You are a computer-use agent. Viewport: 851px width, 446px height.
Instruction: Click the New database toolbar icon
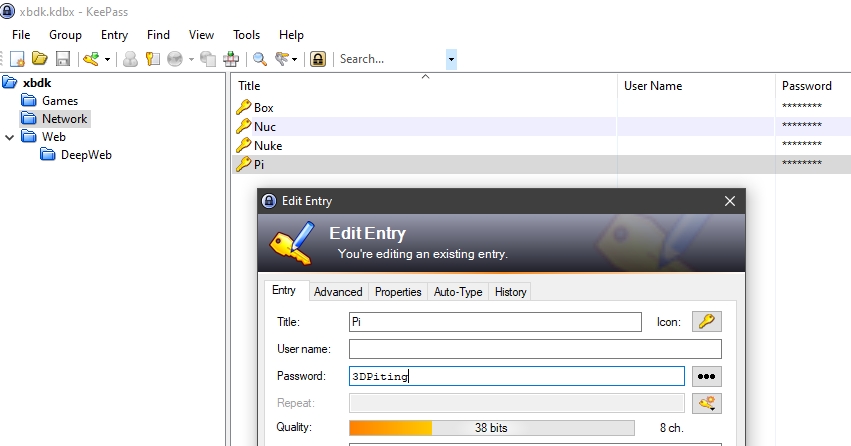click(17, 59)
